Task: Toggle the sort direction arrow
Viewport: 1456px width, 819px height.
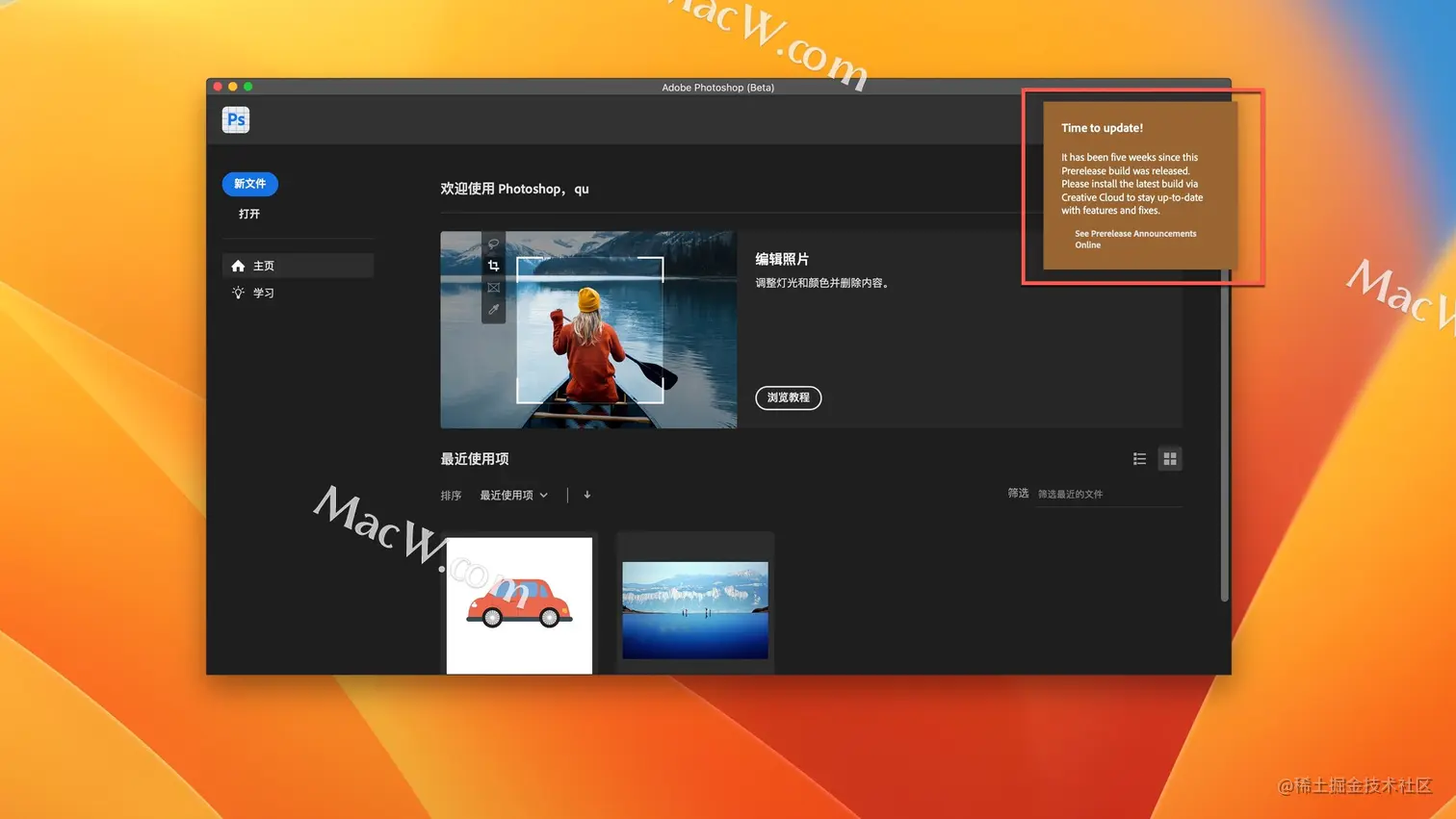Action: click(587, 495)
